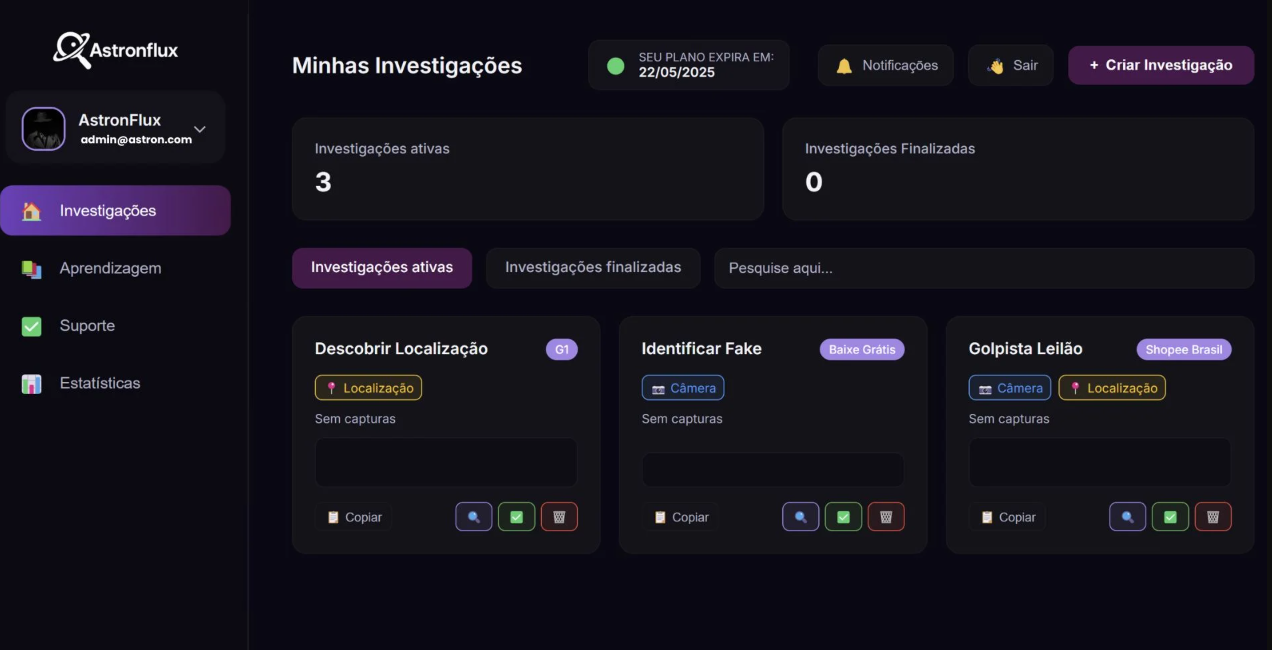This screenshot has width=1272, height=650.
Task: Open Investigações in the sidebar
Action: click(115, 210)
